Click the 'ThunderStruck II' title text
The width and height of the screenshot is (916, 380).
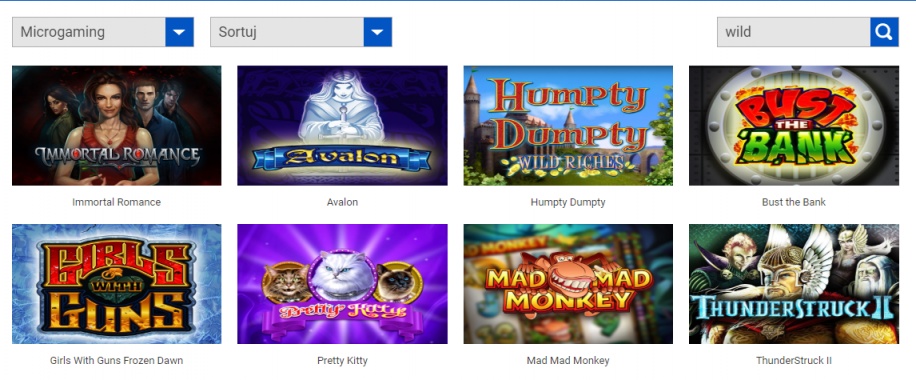794,361
